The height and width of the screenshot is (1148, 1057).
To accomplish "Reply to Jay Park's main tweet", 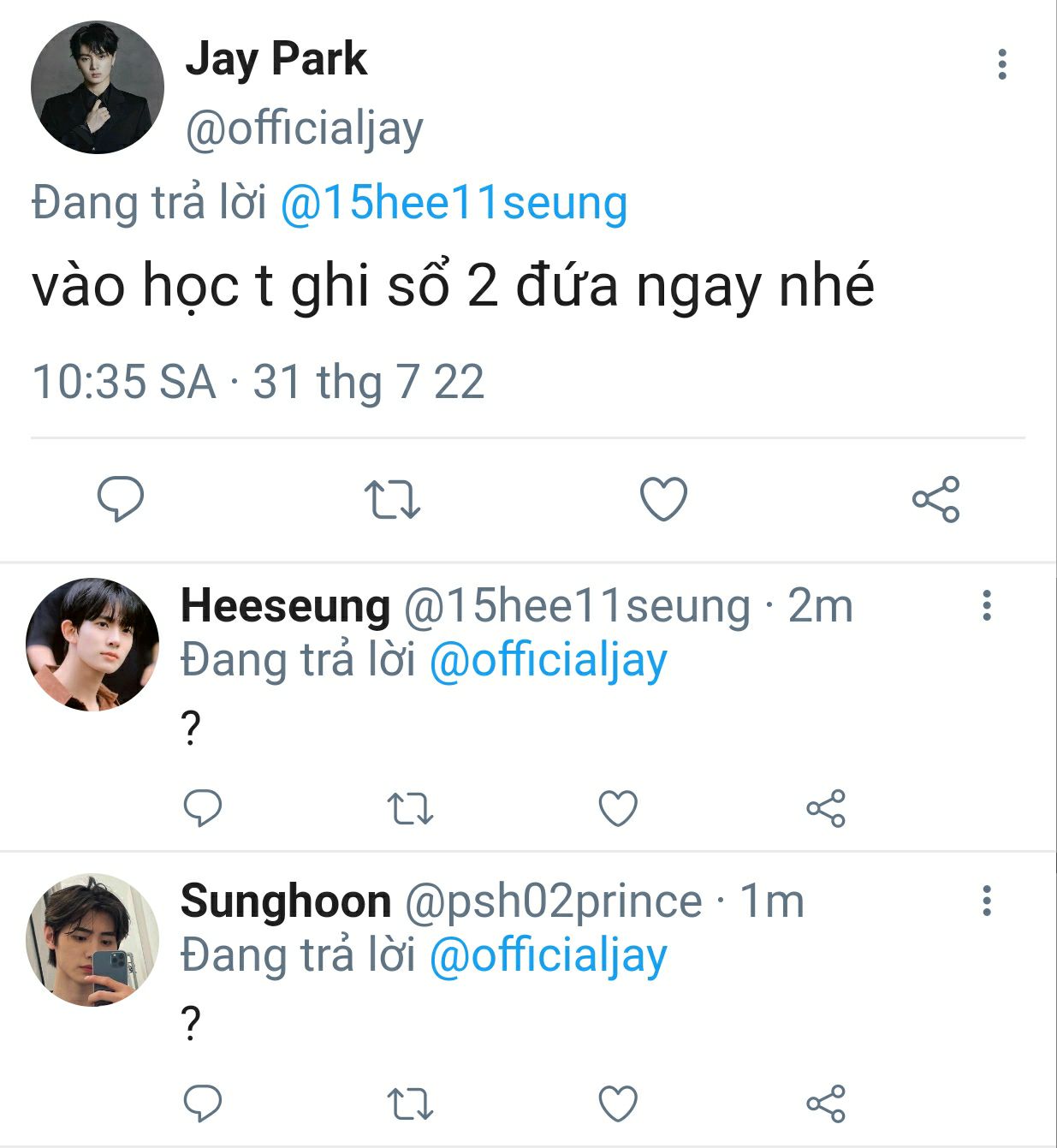I will click(121, 499).
